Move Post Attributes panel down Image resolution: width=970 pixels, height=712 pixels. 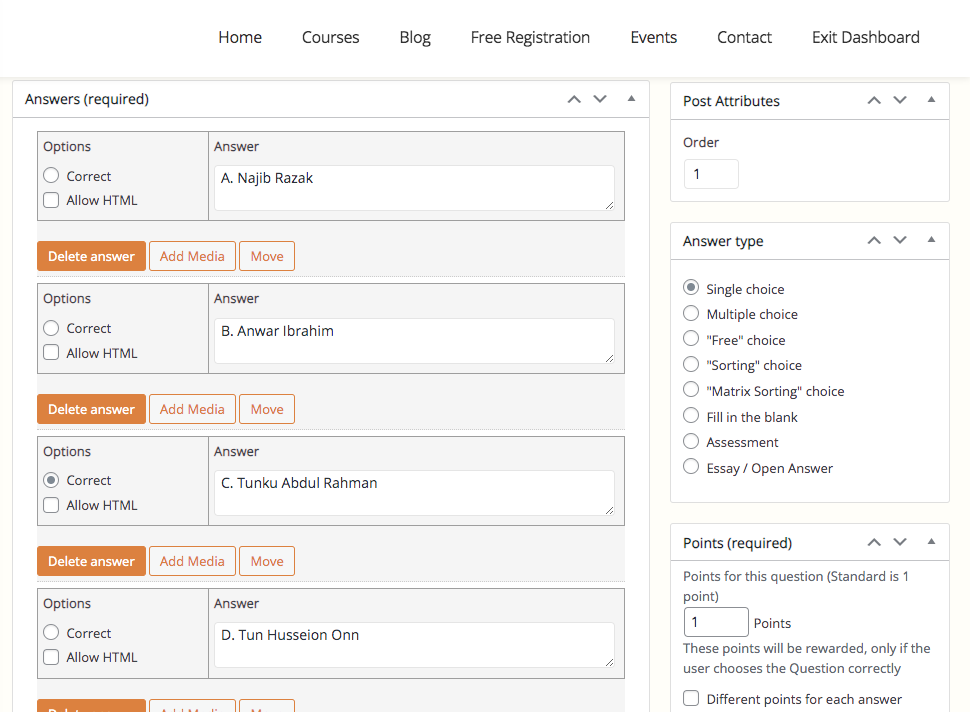click(x=900, y=101)
